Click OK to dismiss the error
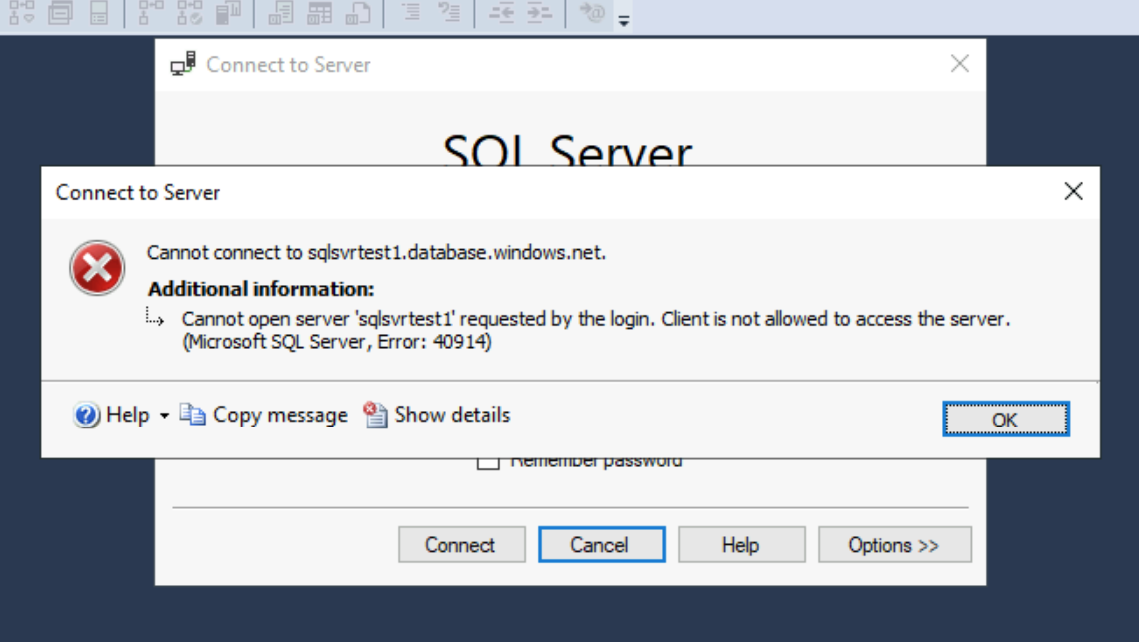Screen dimensions: 1139x642 (1005, 419)
